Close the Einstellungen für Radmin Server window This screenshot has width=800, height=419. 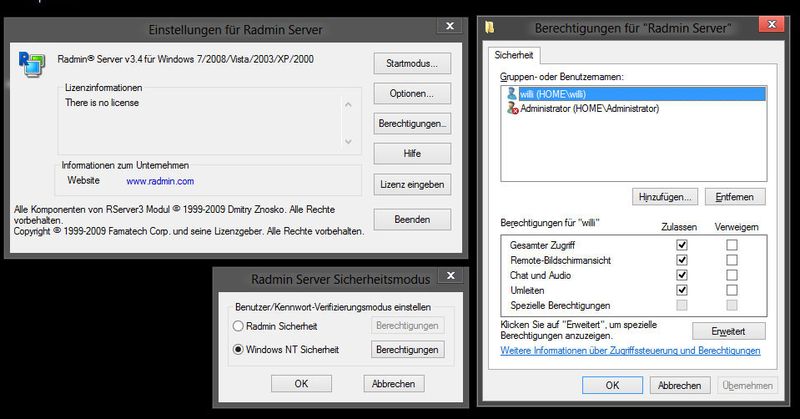coord(449,26)
